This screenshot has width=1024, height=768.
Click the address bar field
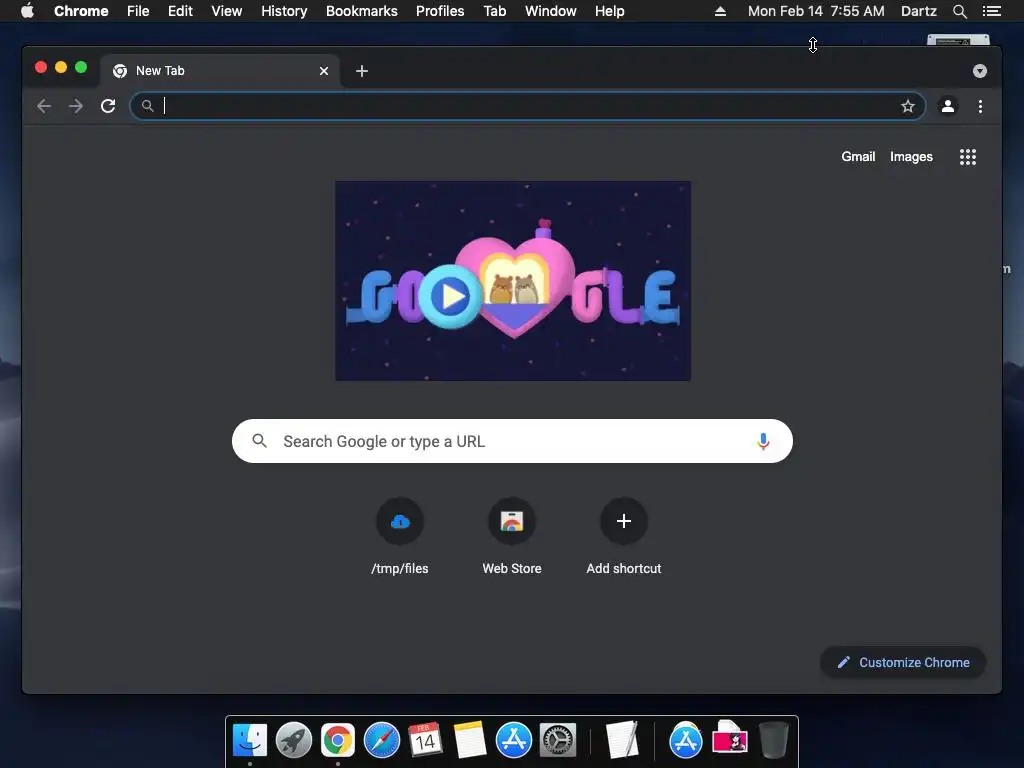click(x=528, y=106)
